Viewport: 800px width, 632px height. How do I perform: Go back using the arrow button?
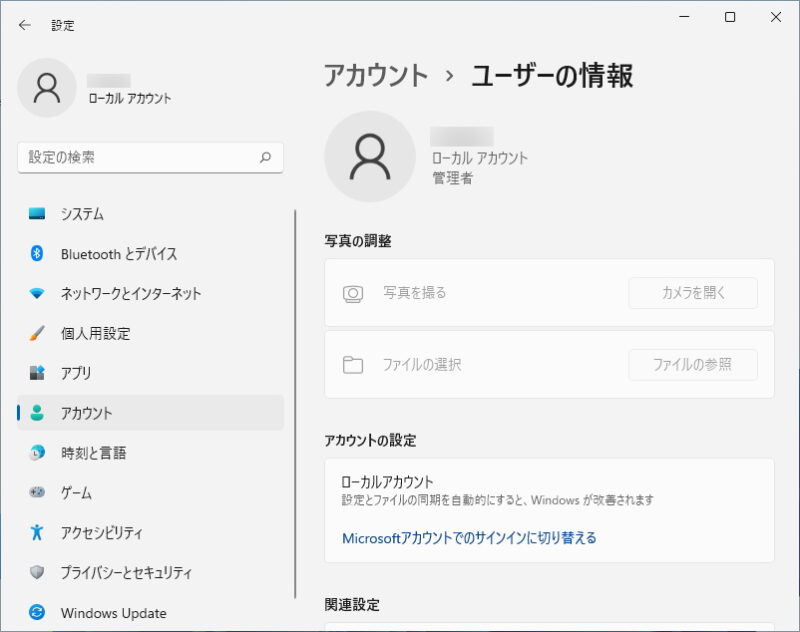click(x=25, y=25)
